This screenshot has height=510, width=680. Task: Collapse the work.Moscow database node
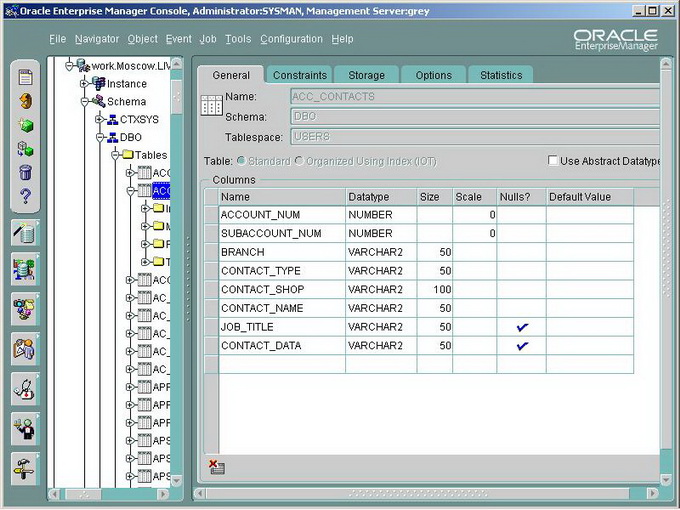pyautogui.click(x=69, y=66)
